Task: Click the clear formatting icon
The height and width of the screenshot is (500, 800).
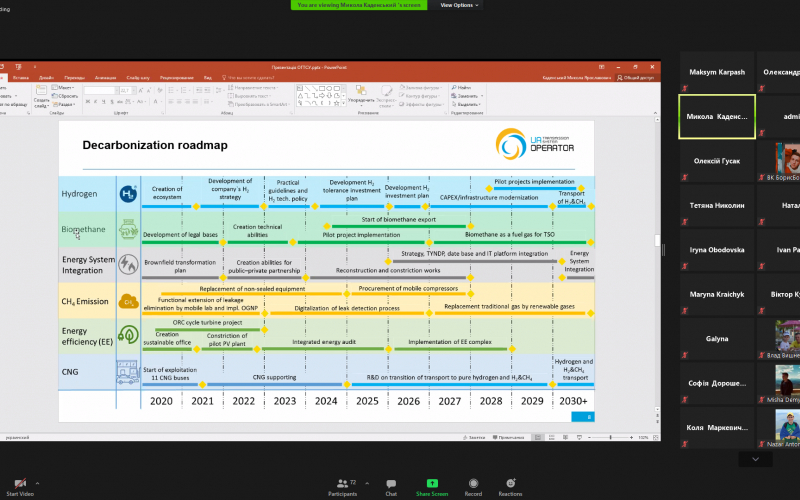Action: 160,90
